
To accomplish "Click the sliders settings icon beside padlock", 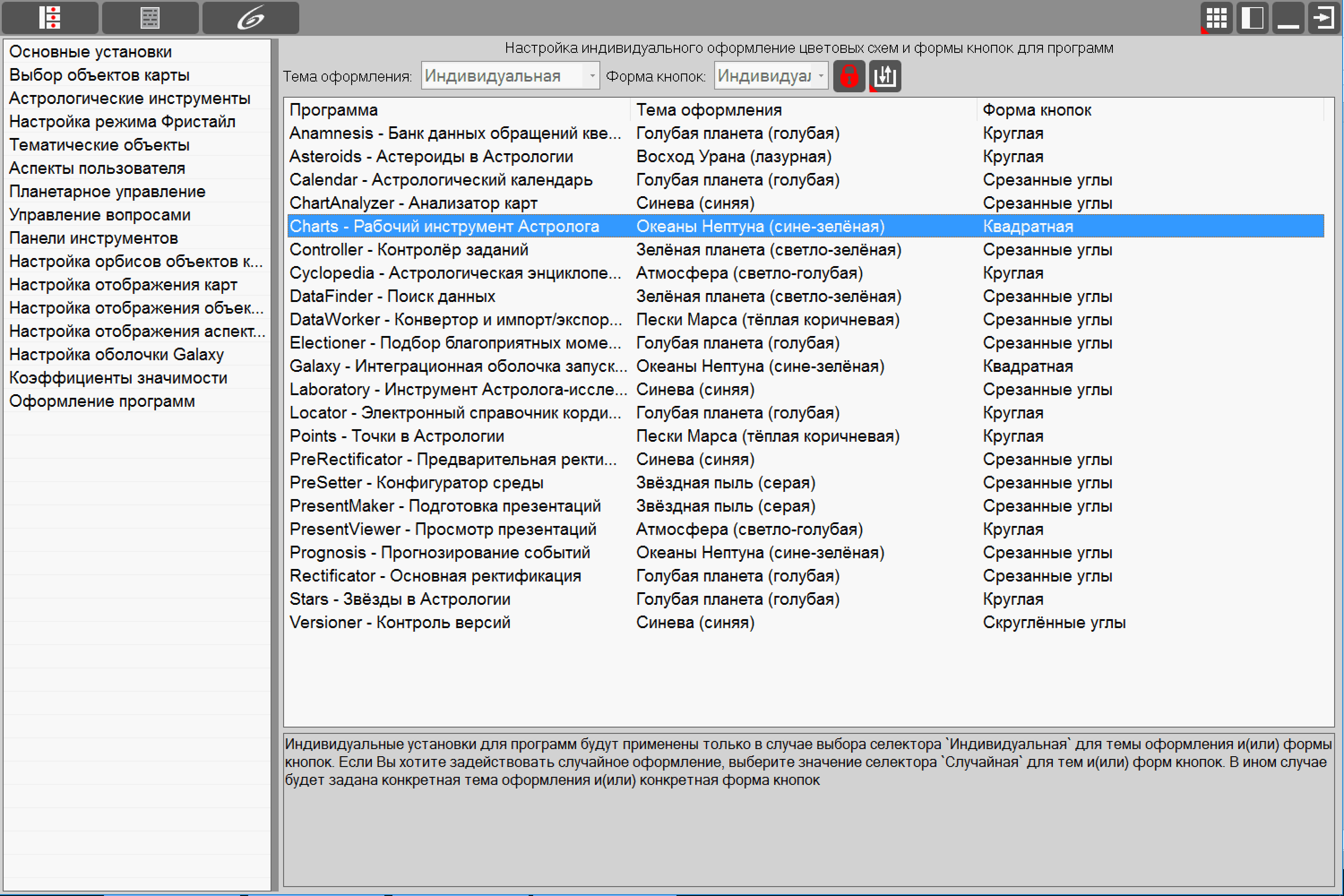I will pos(885,76).
